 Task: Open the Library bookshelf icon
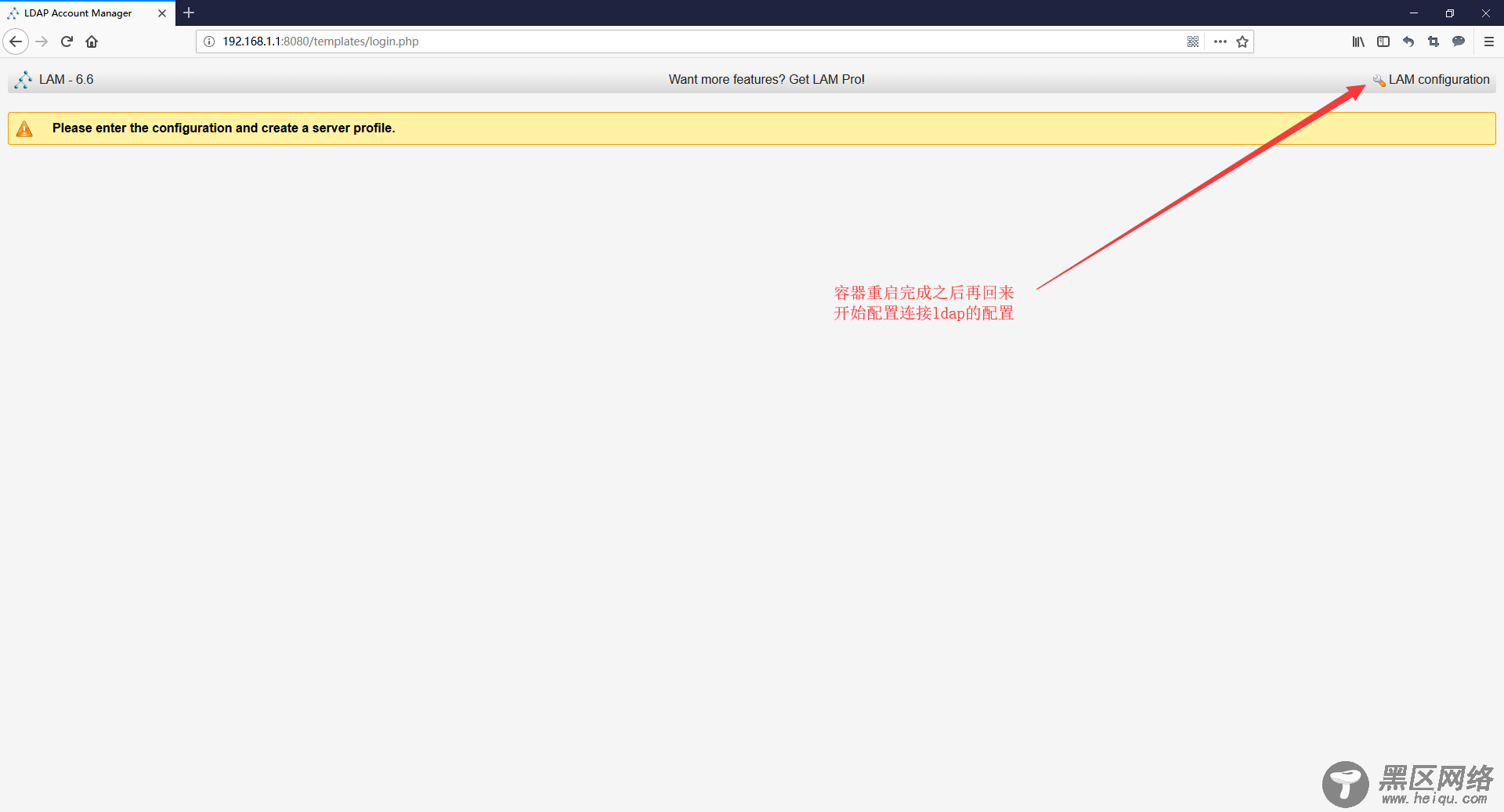pyautogui.click(x=1358, y=42)
